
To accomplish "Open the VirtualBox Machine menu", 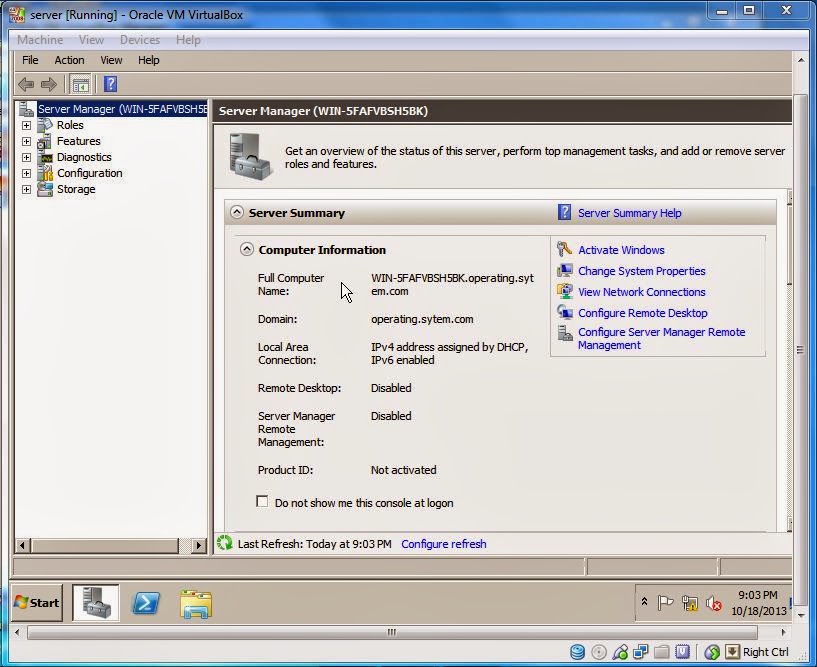I will (x=40, y=40).
